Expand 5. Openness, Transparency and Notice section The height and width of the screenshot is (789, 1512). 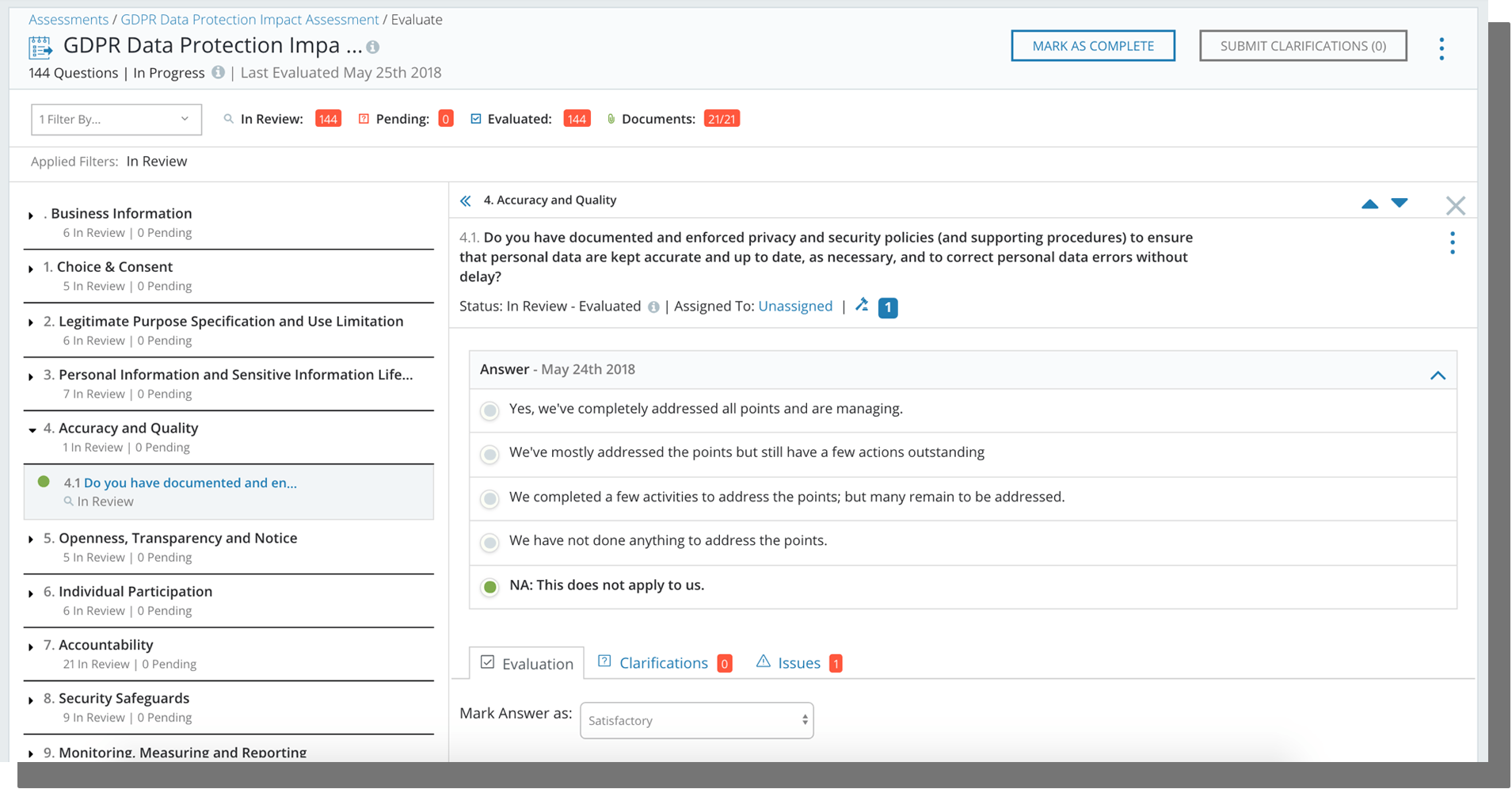point(31,540)
